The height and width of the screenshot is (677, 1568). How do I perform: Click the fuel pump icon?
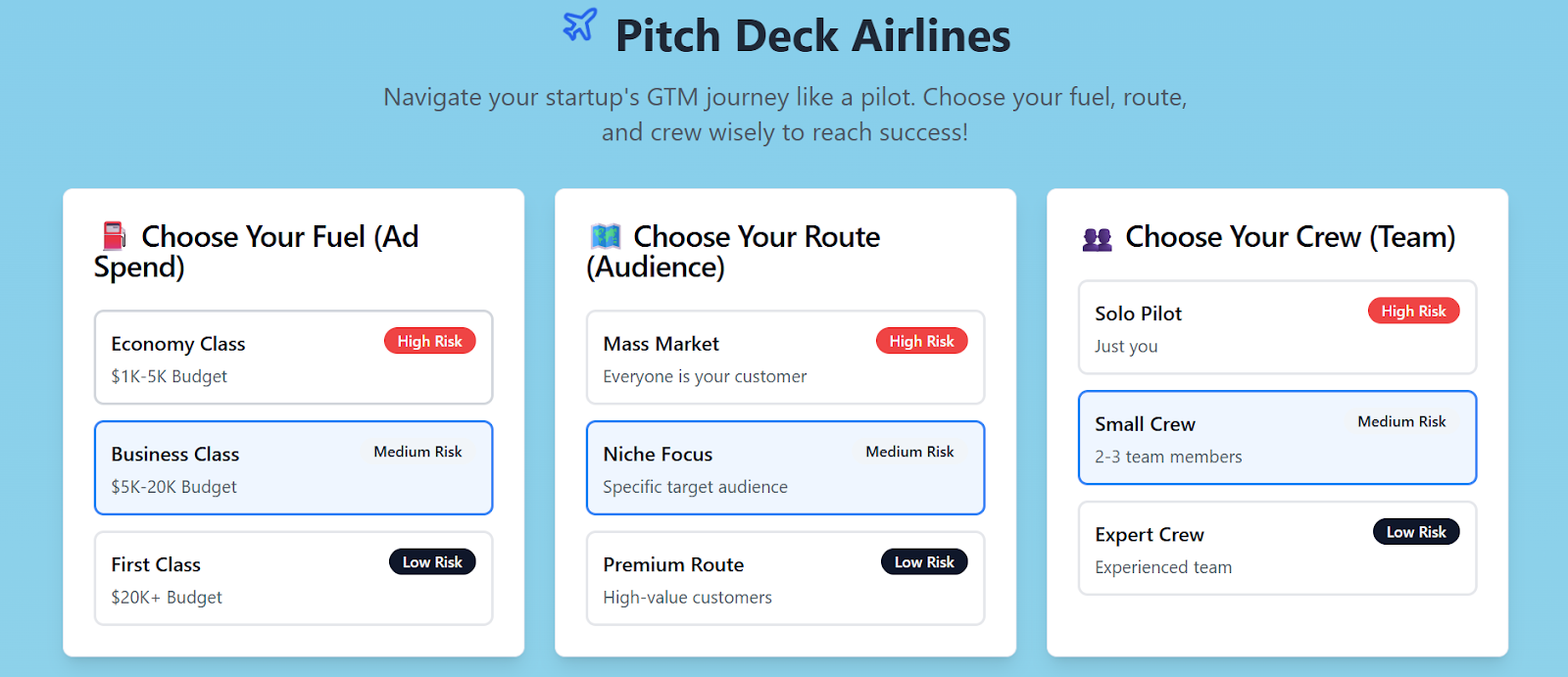[115, 236]
